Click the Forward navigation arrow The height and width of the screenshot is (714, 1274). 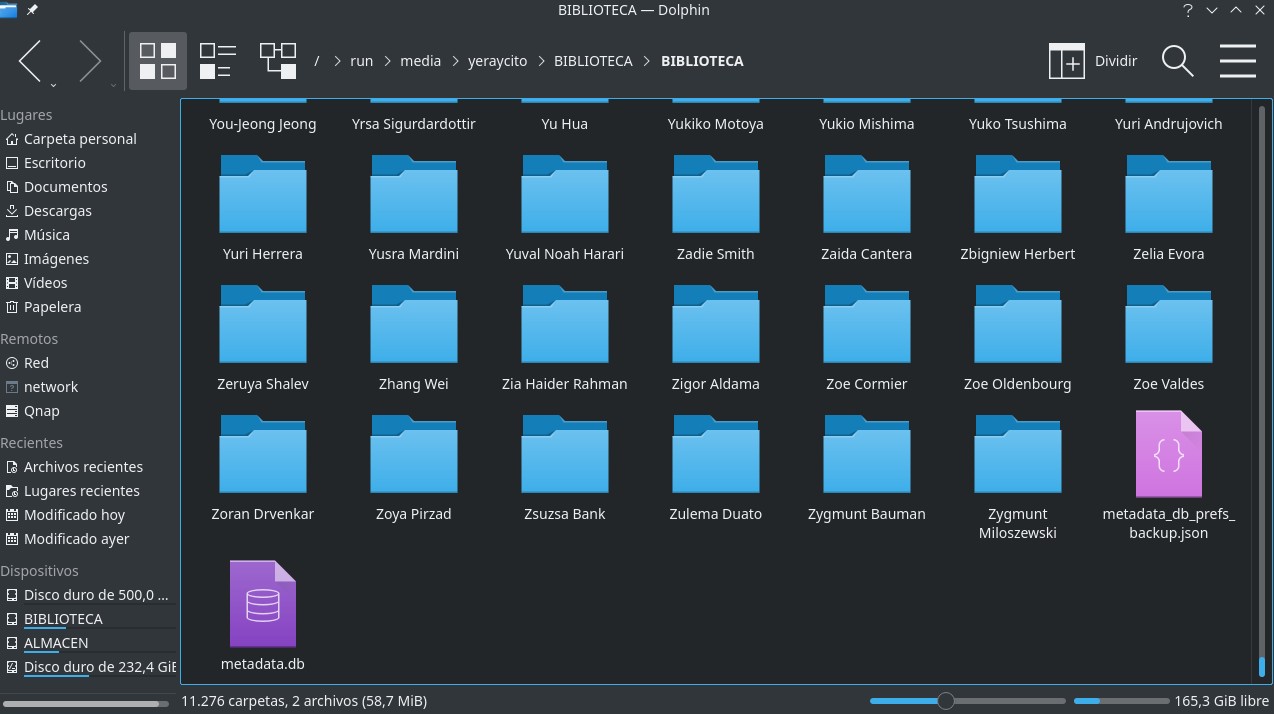click(x=89, y=61)
